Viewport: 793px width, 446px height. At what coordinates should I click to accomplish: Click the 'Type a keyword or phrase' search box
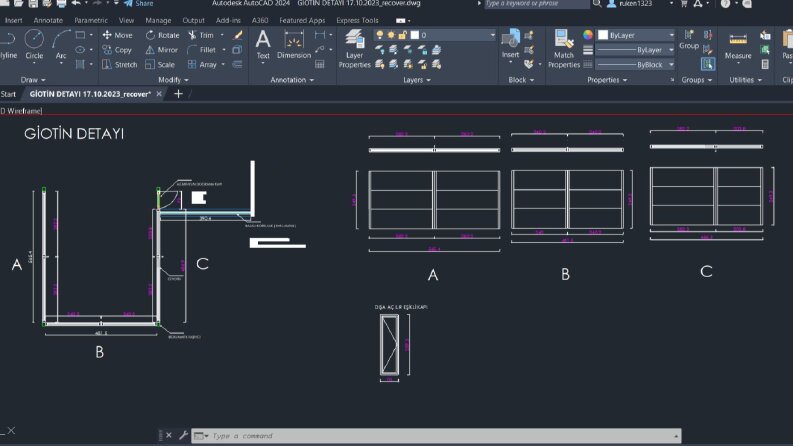[x=536, y=4]
